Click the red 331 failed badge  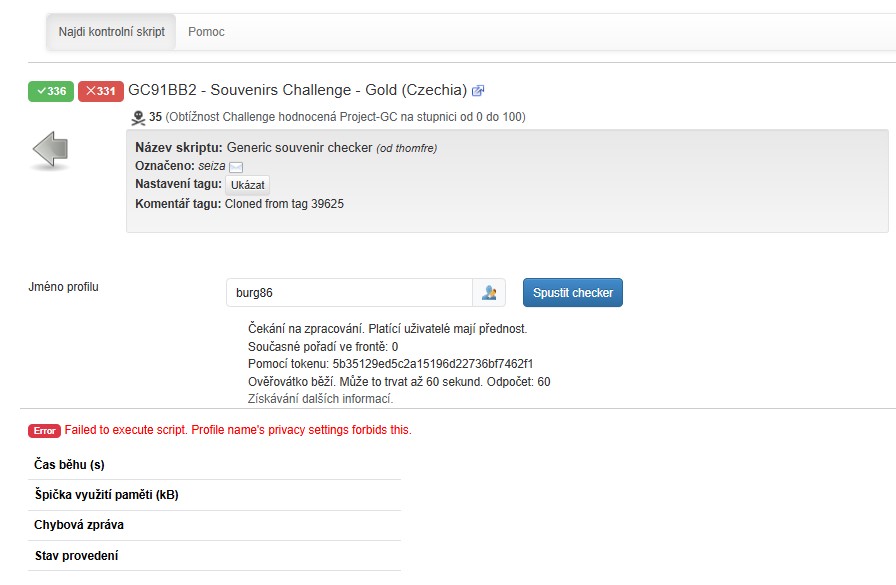pyautogui.click(x=100, y=91)
